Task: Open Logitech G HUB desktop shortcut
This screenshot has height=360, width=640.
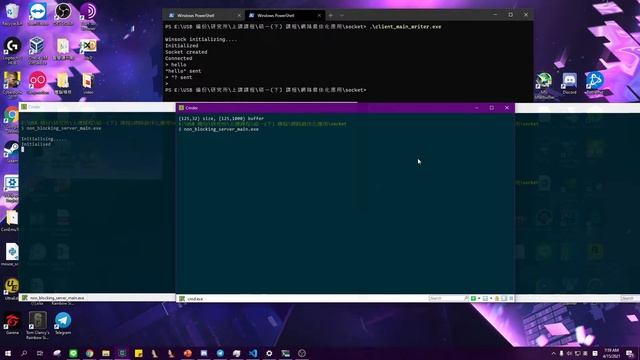Action: click(x=12, y=50)
